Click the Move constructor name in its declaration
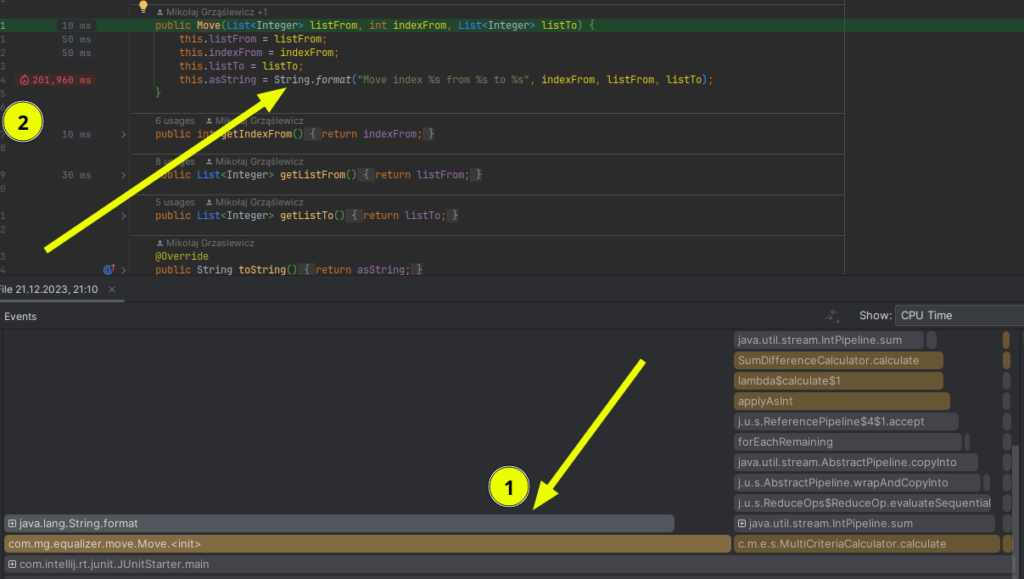The image size is (1024, 579). click(208, 25)
